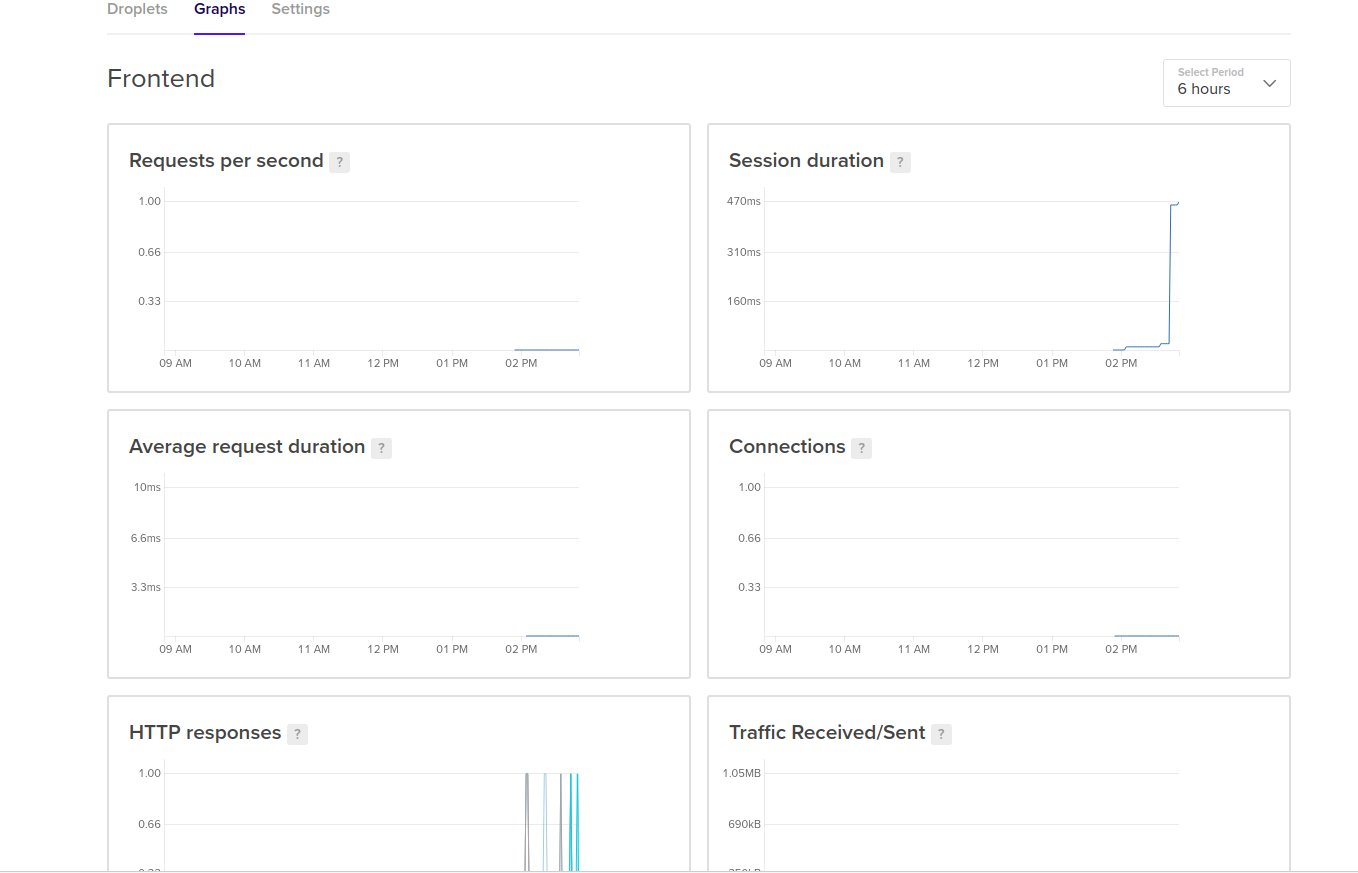Click the 470ms axis label on Session duration
The height and width of the screenshot is (873, 1358).
point(744,201)
